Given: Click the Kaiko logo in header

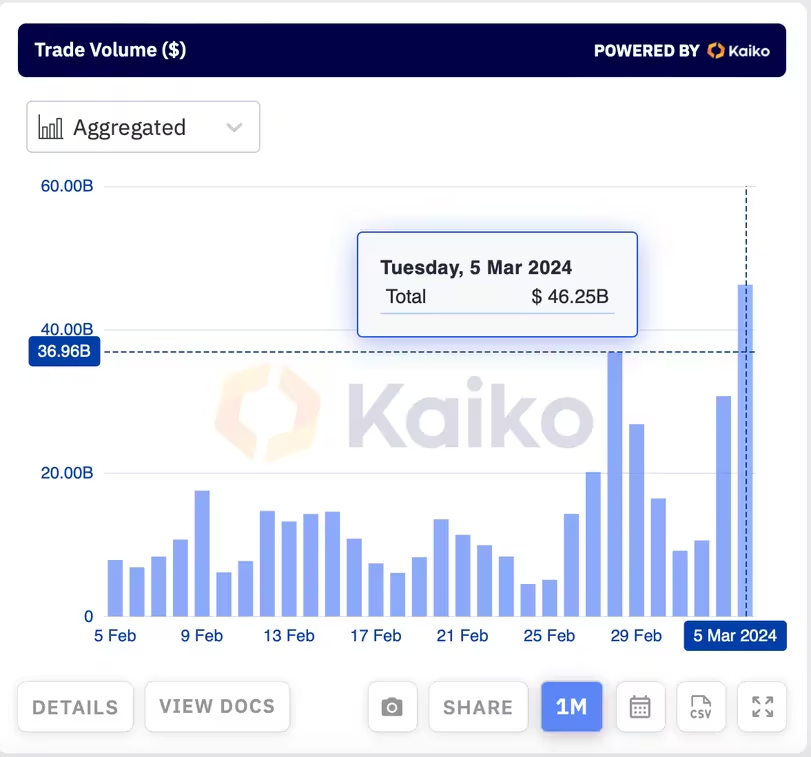Looking at the screenshot, I should point(739,51).
